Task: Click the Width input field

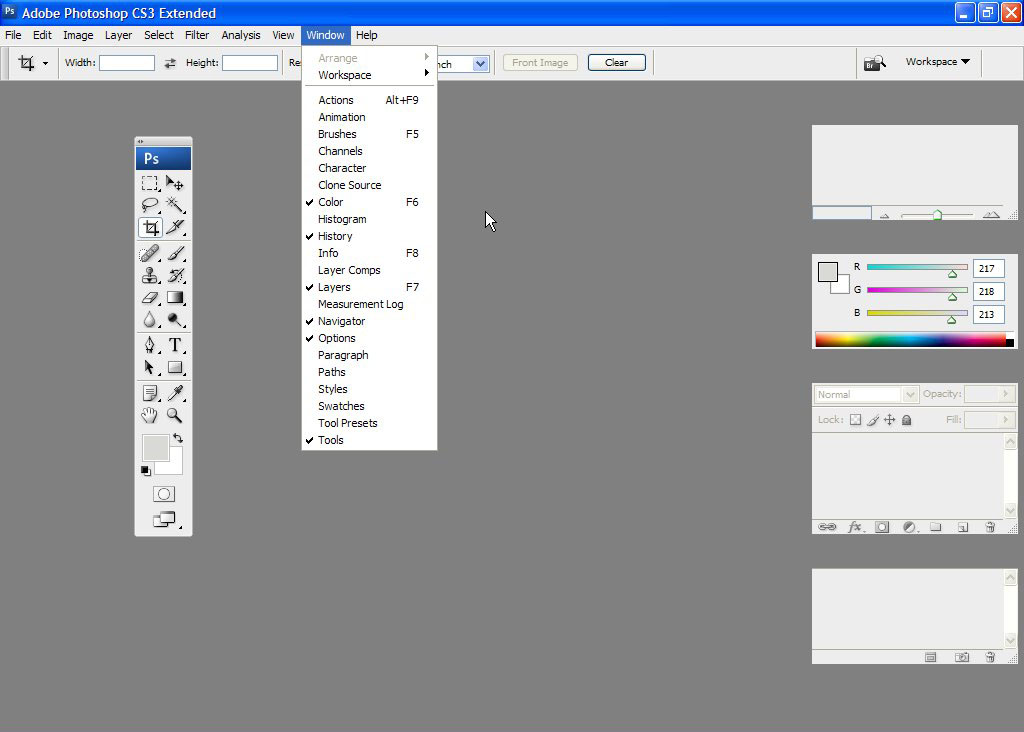Action: click(126, 63)
